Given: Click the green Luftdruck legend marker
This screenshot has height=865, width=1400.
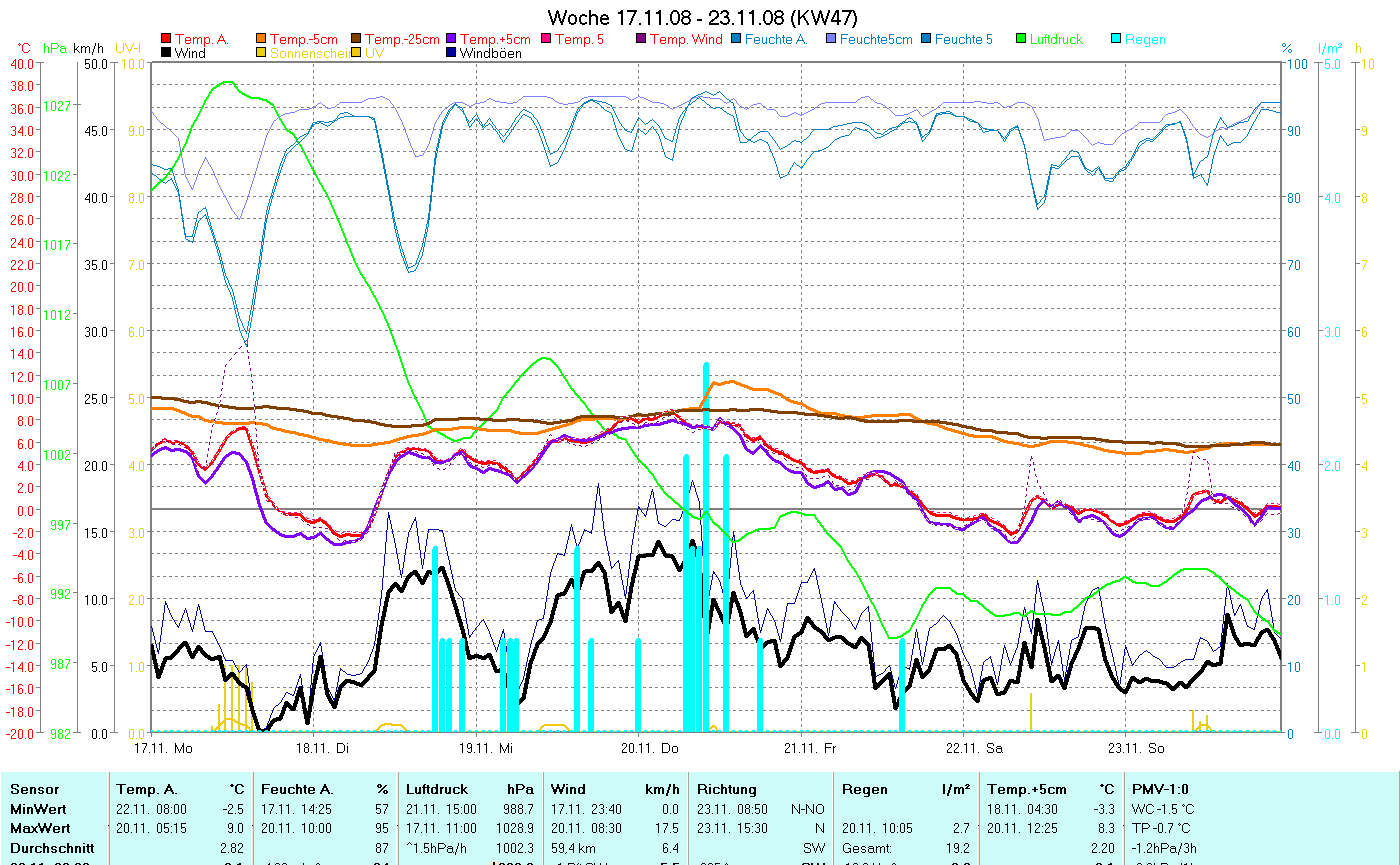Looking at the screenshot, I should tap(1021, 40).
